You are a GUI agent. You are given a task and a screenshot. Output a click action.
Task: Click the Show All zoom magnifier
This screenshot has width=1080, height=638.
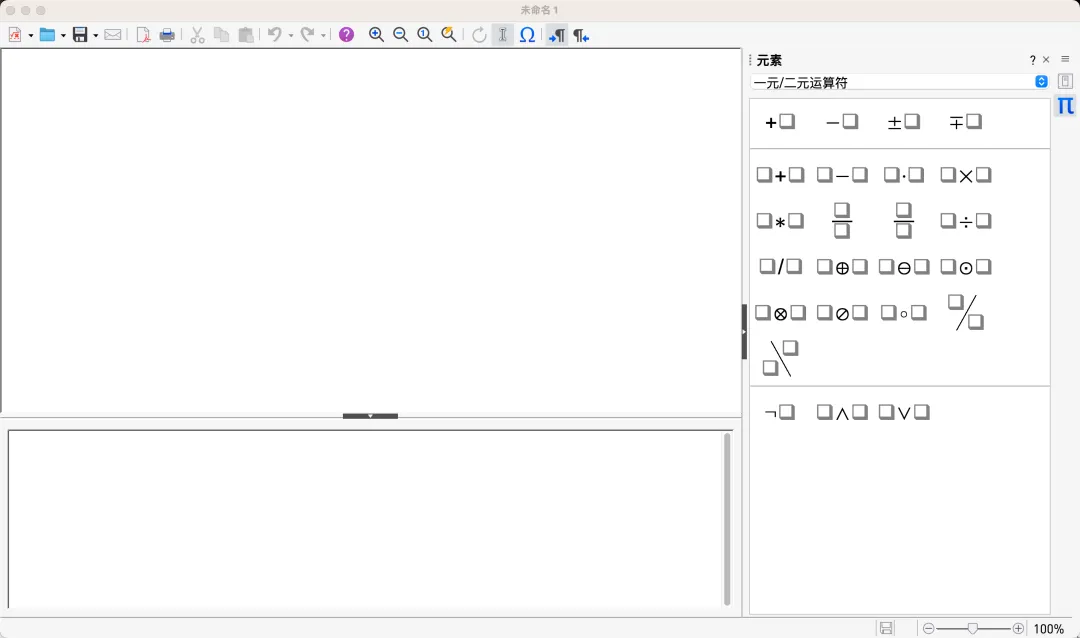[x=448, y=34]
